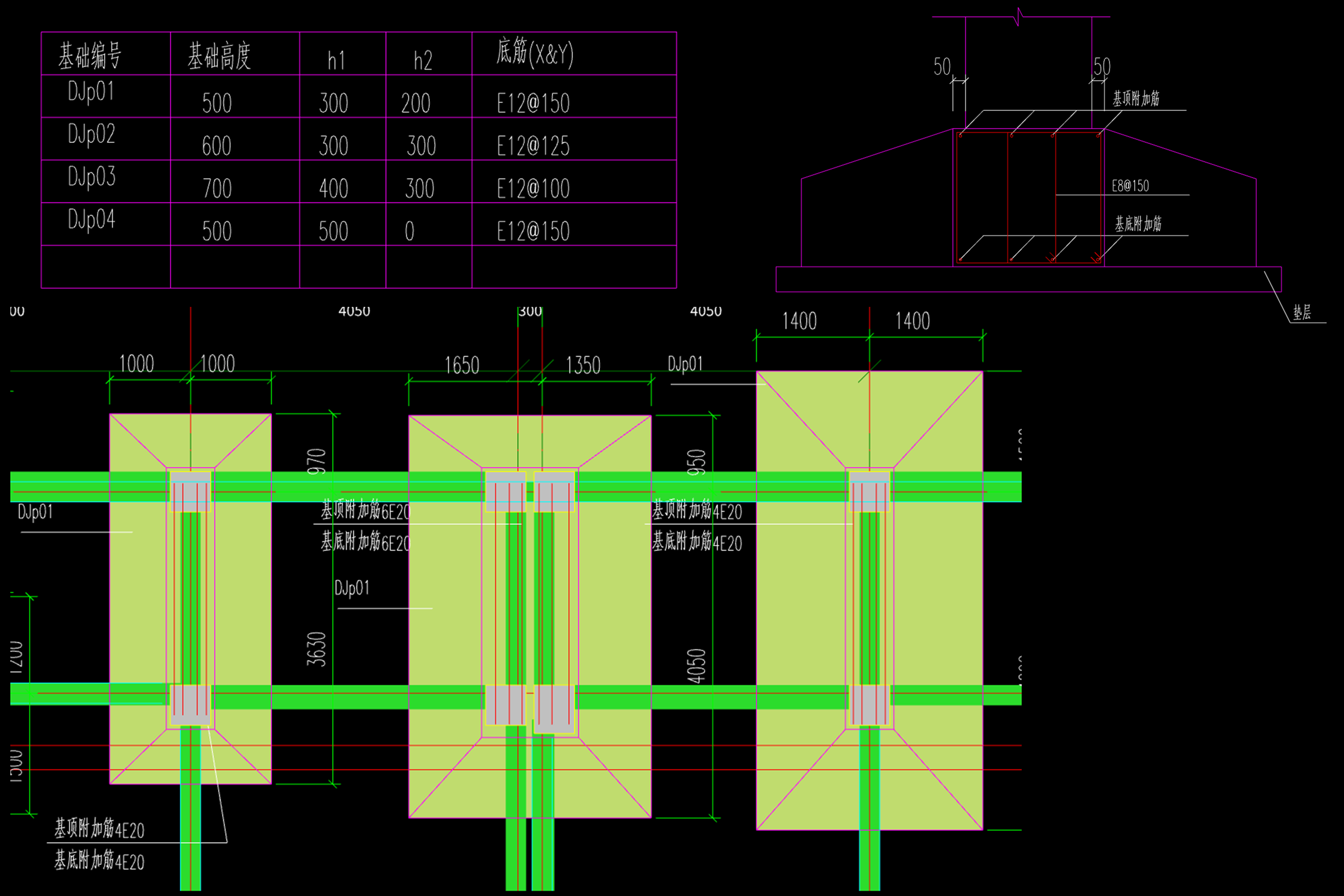1344x896 pixels.
Task: Select the 970 vertical dimension text
Action: 317,461
